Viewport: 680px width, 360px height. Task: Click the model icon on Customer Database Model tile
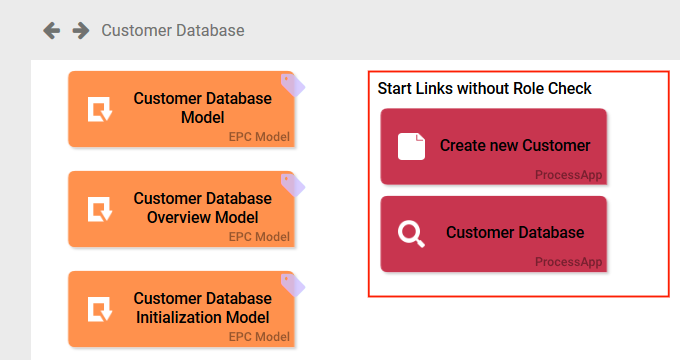pos(100,109)
